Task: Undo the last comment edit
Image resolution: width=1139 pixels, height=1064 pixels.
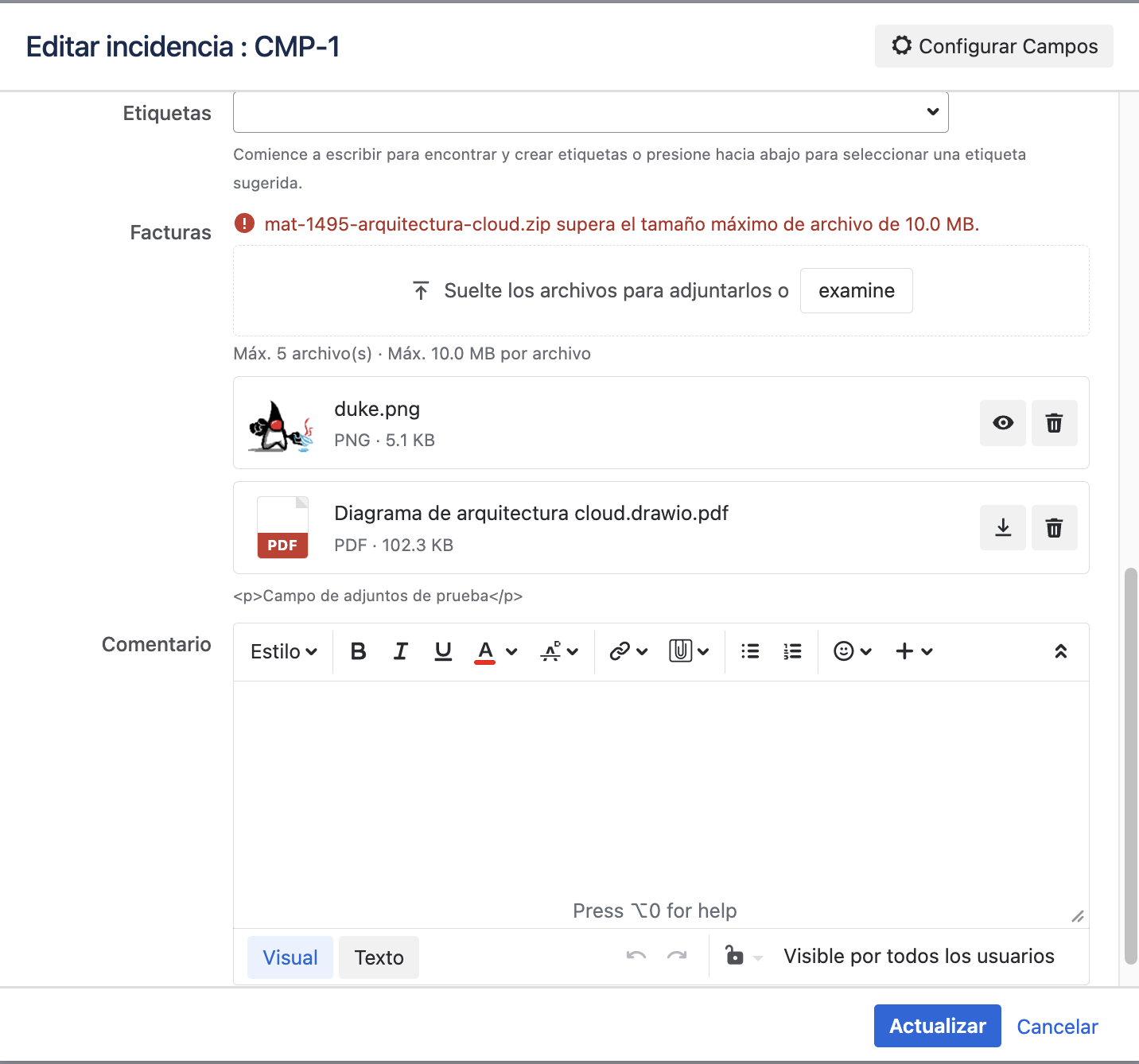Action: pyautogui.click(x=636, y=956)
